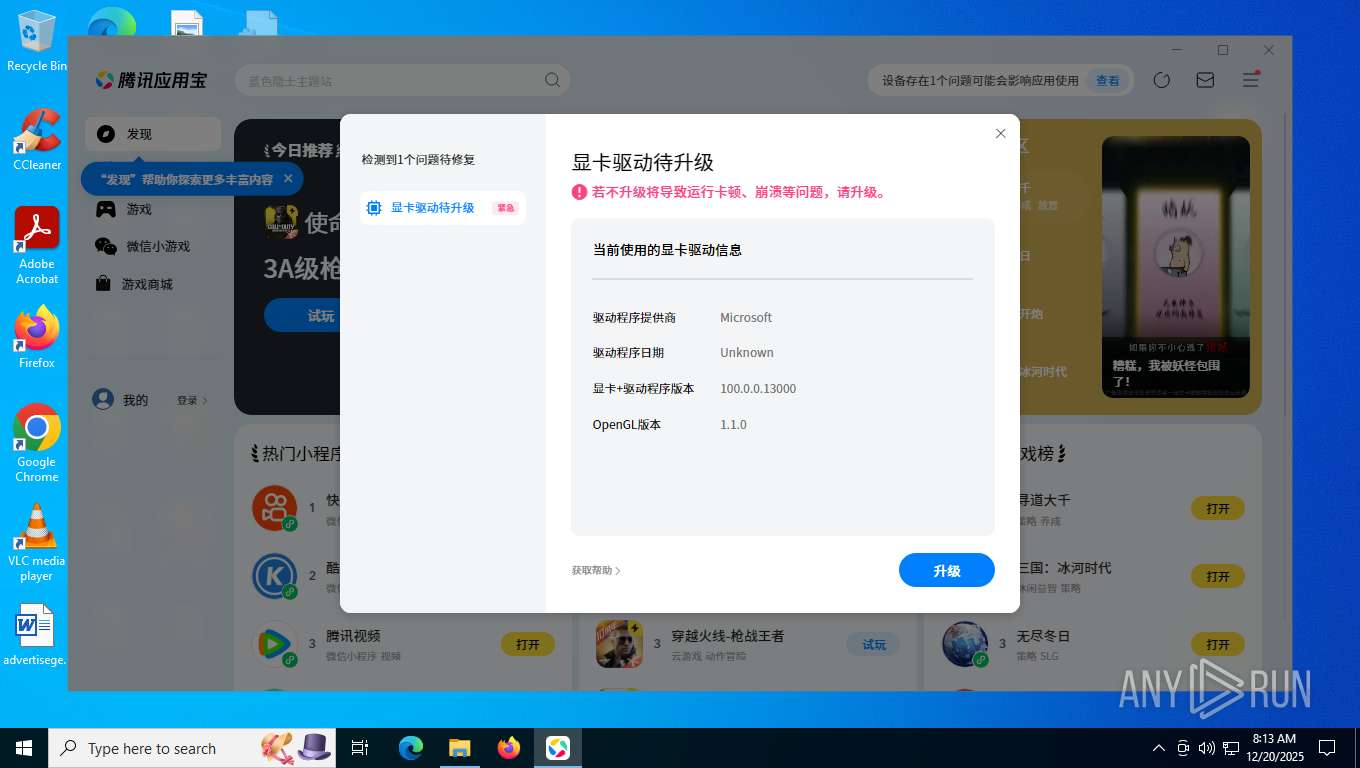Click the second-ranked blue K app icon

275,577
